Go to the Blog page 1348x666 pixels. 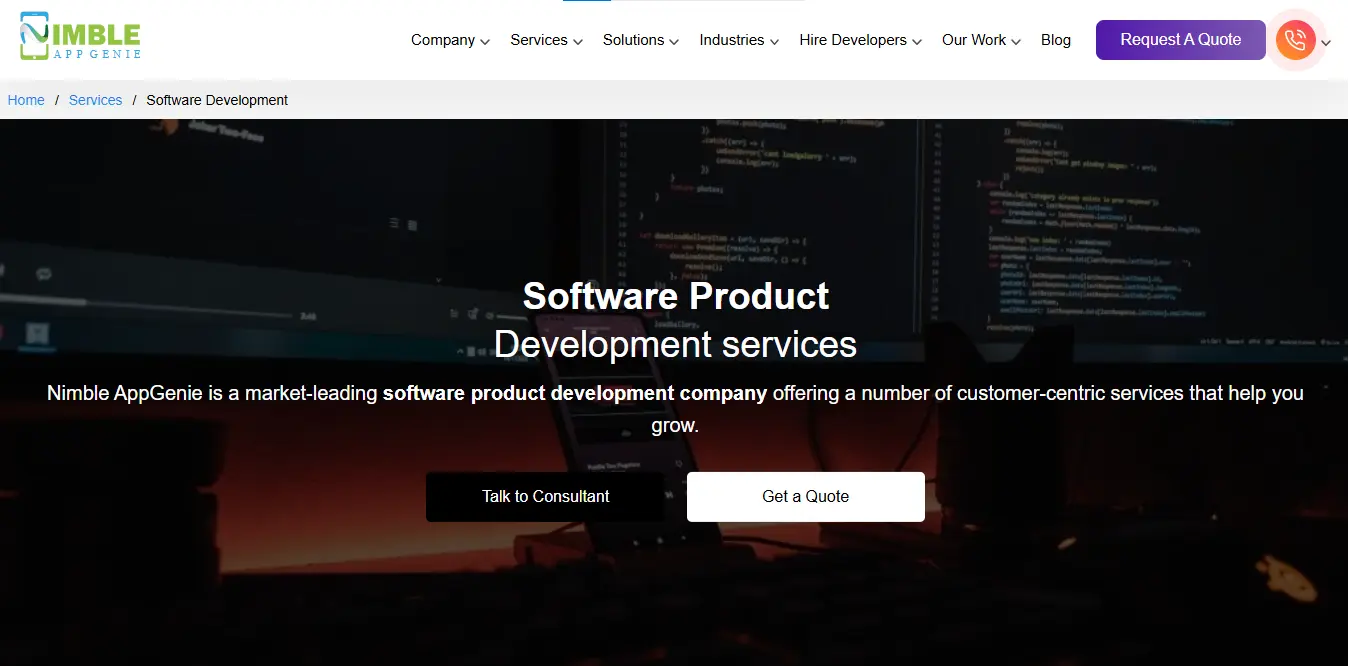pos(1055,40)
